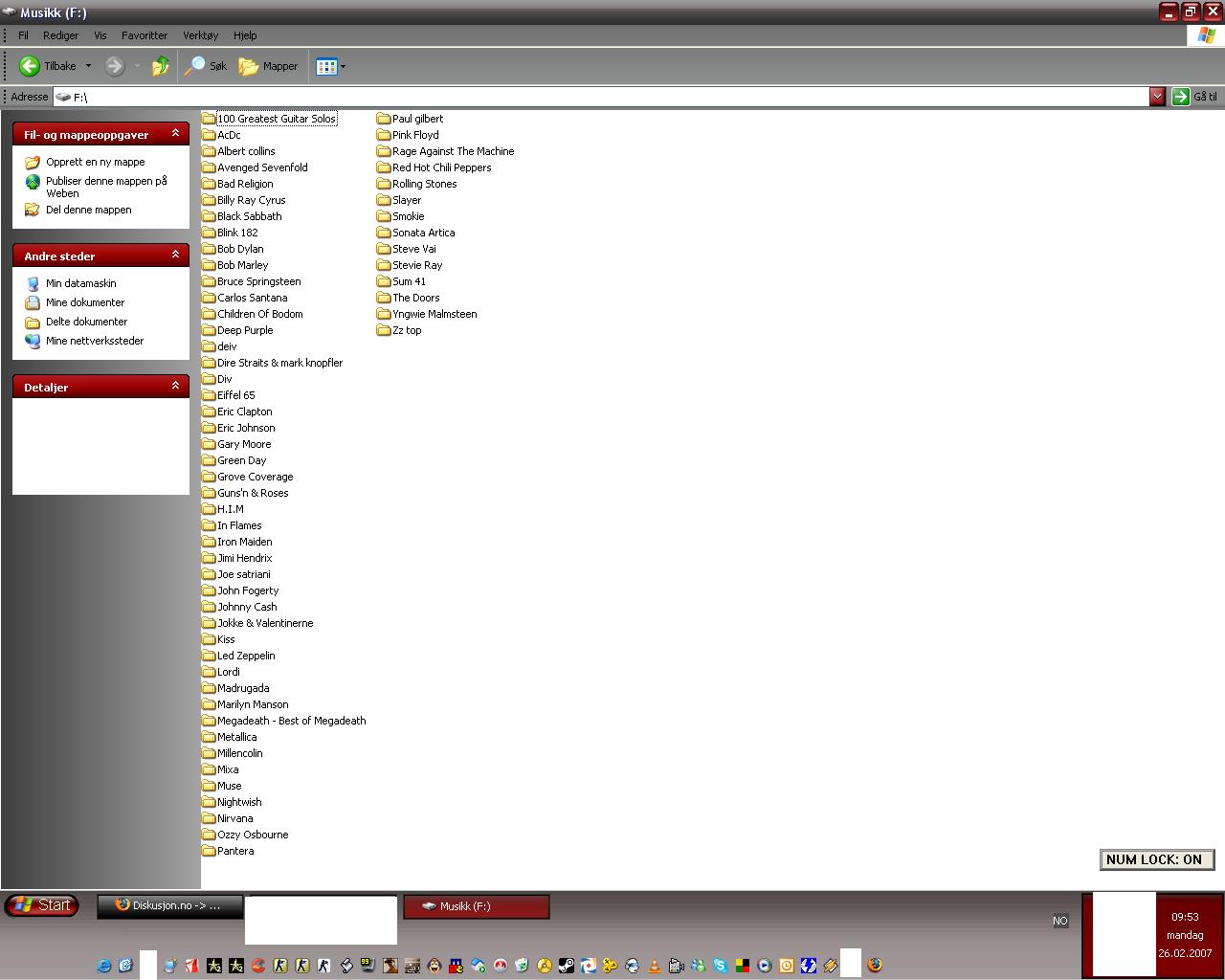The width and height of the screenshot is (1225, 980).
Task: Click the Megadeath - Best of Megadeath name
Action: 291,721
